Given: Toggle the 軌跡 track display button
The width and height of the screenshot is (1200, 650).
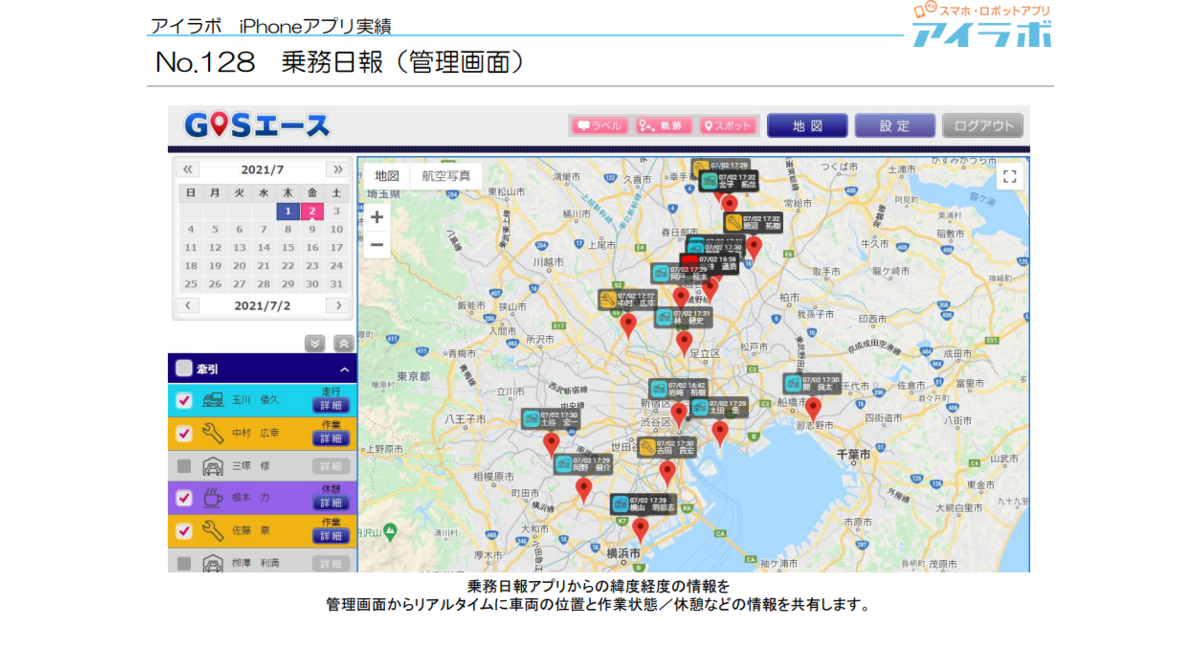Looking at the screenshot, I should pos(663,126).
